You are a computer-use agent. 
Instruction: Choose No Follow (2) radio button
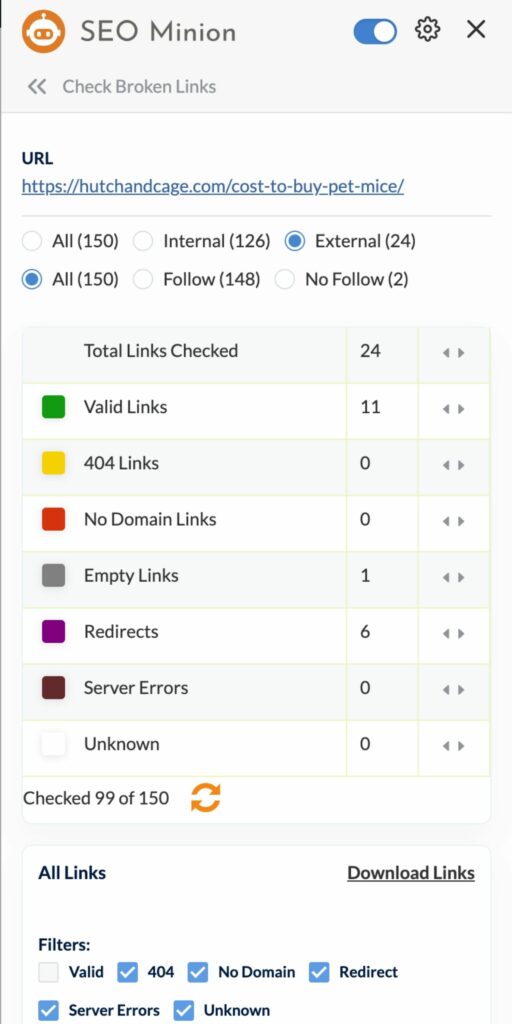point(285,280)
